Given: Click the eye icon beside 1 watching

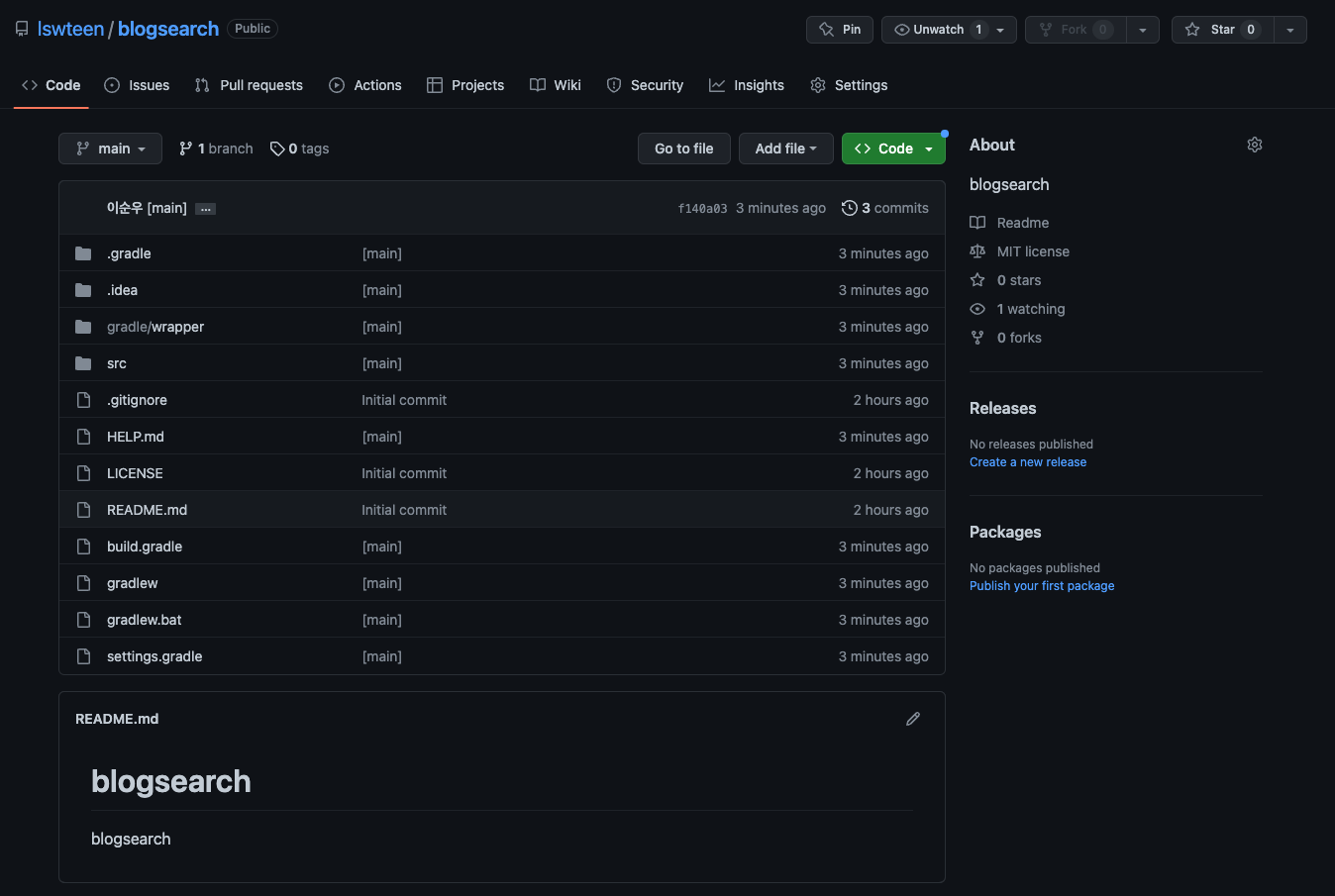Looking at the screenshot, I should pyautogui.click(x=977, y=309).
